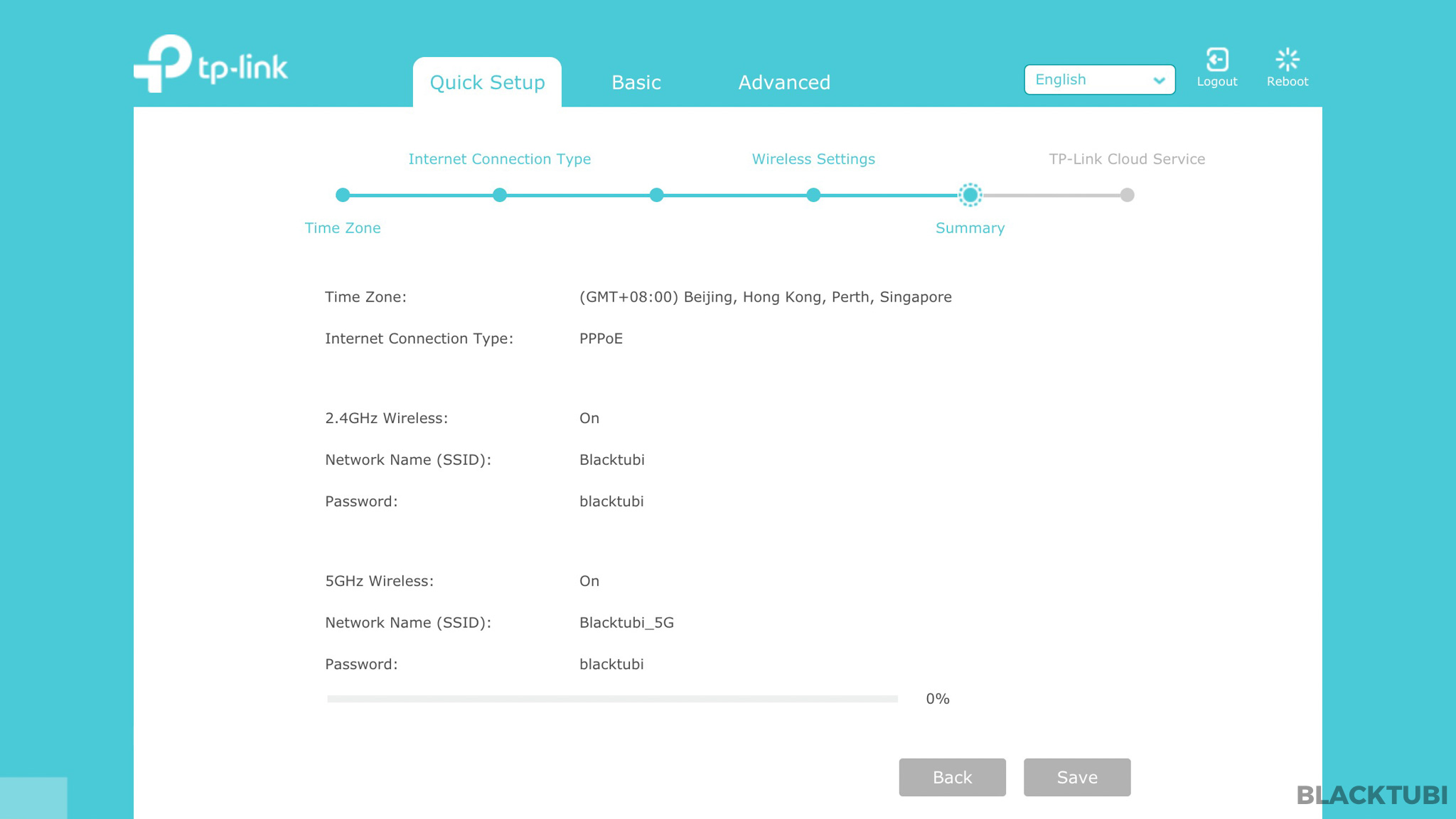Click the Summary step indicator dot
Image resolution: width=1456 pixels, height=819 pixels.
point(970,195)
